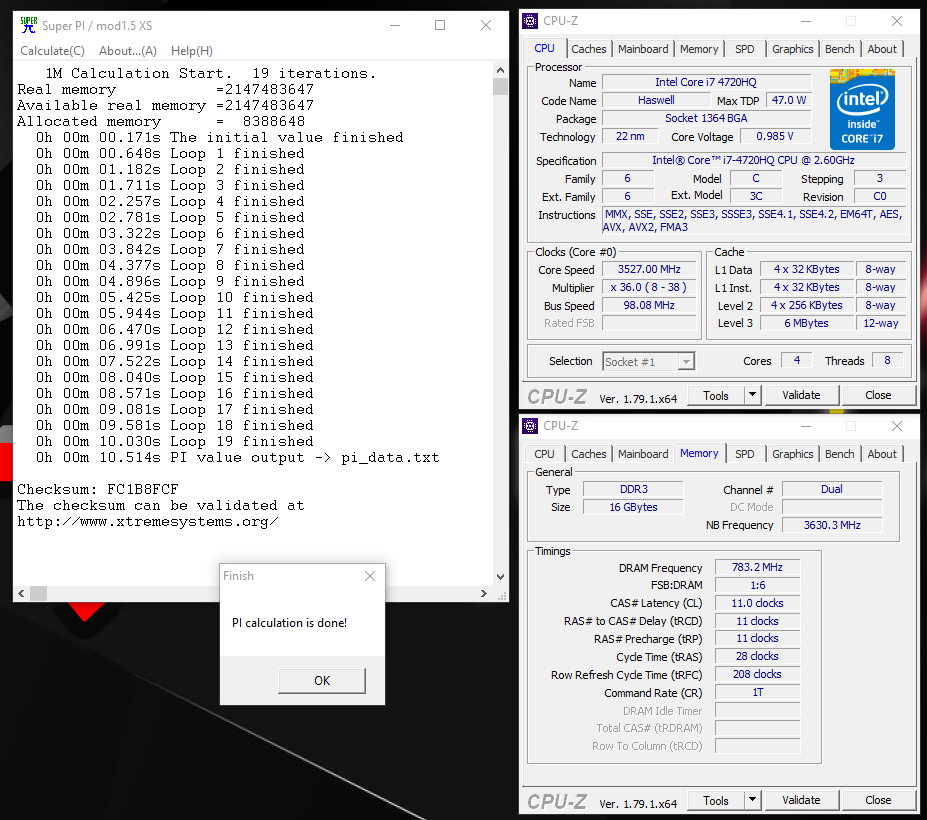Minimize the upper CPU-Z window
The image size is (927, 820).
coord(806,21)
